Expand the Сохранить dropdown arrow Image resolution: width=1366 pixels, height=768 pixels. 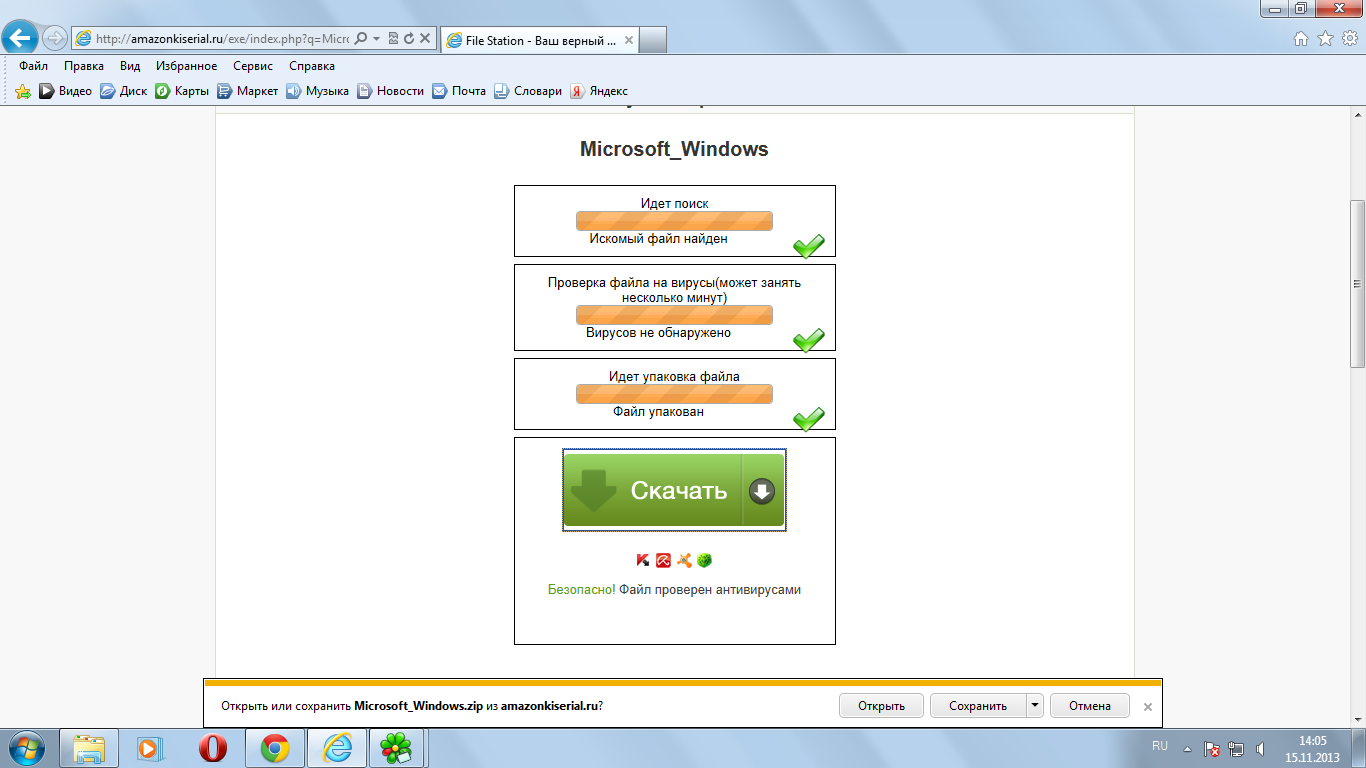pyautogui.click(x=1034, y=705)
